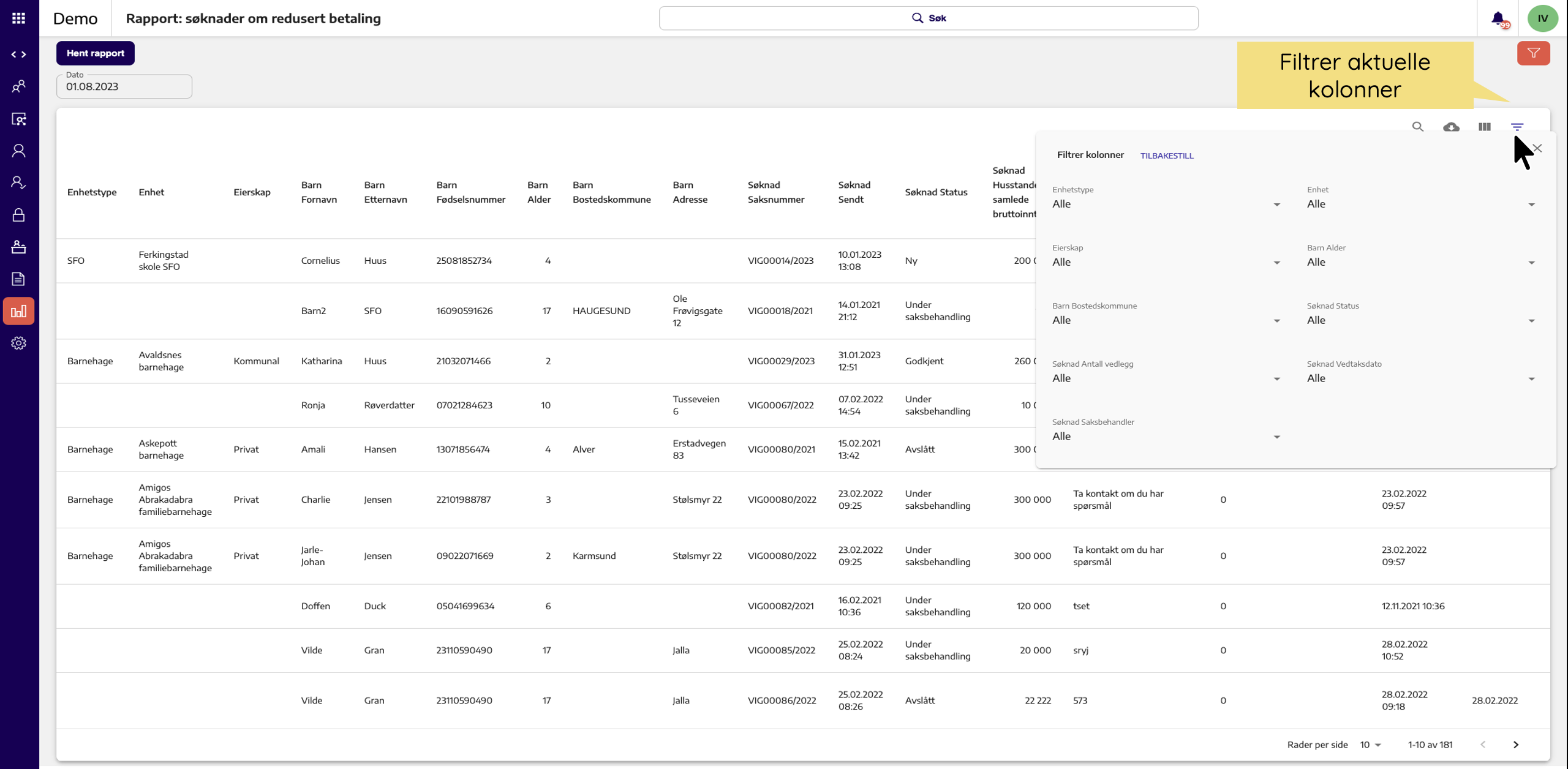The image size is (1568, 769).
Task: Click the HAUGESUND municipality cell
Action: (601, 311)
